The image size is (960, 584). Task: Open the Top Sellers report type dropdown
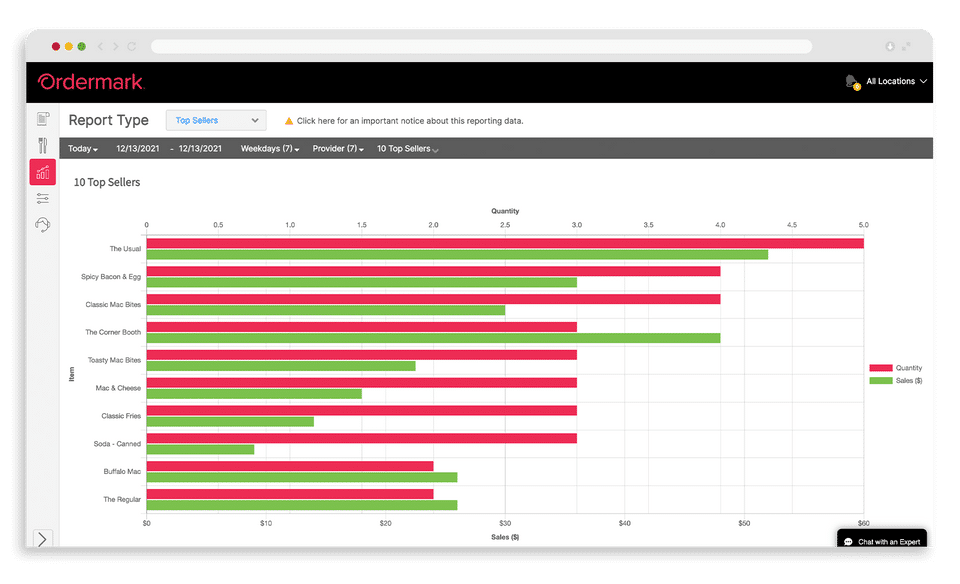click(216, 121)
